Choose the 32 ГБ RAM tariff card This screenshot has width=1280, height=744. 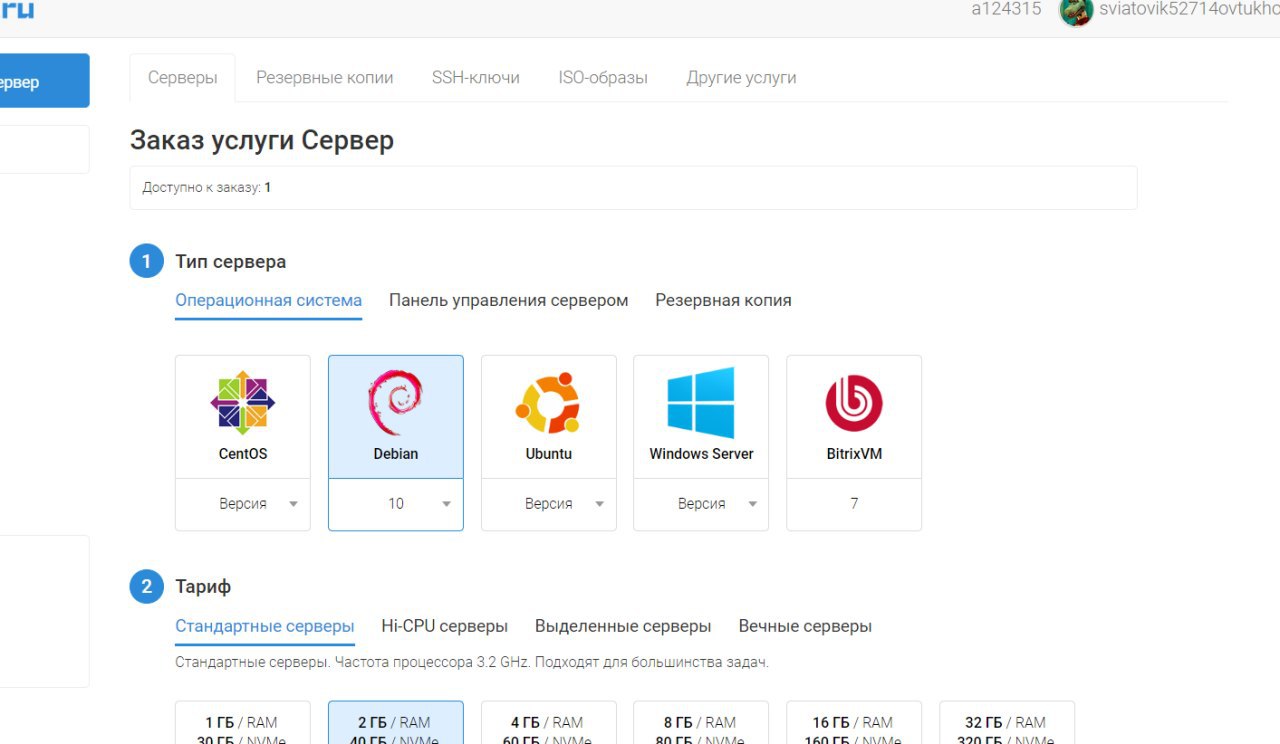coord(1007,723)
